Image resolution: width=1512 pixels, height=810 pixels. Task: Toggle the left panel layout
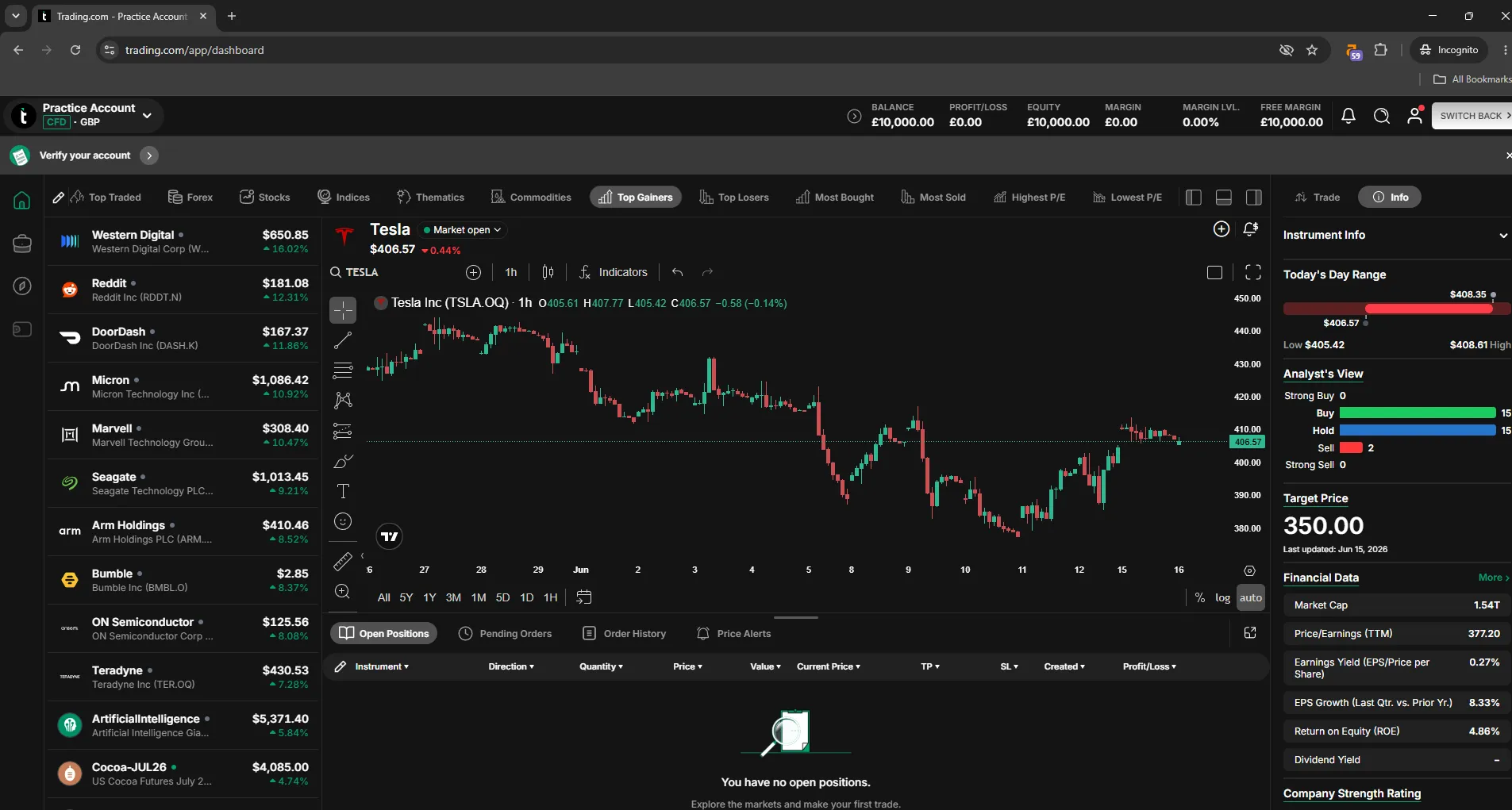tap(1194, 198)
